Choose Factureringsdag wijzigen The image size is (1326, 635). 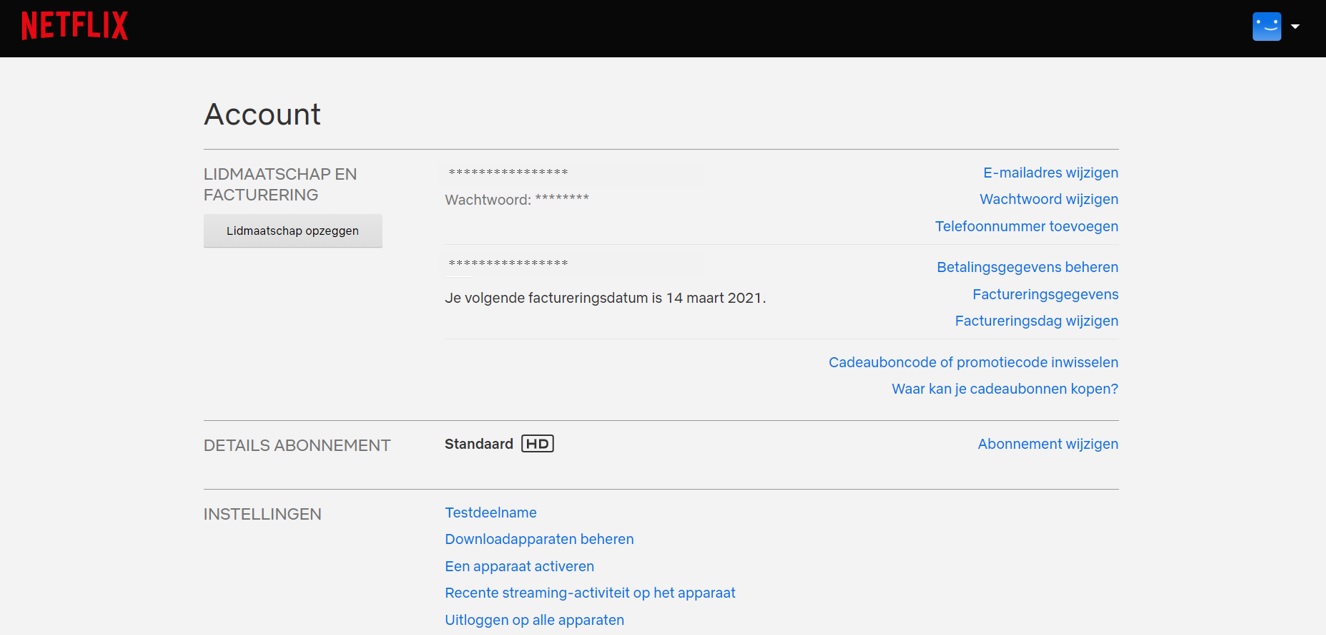(x=1036, y=321)
